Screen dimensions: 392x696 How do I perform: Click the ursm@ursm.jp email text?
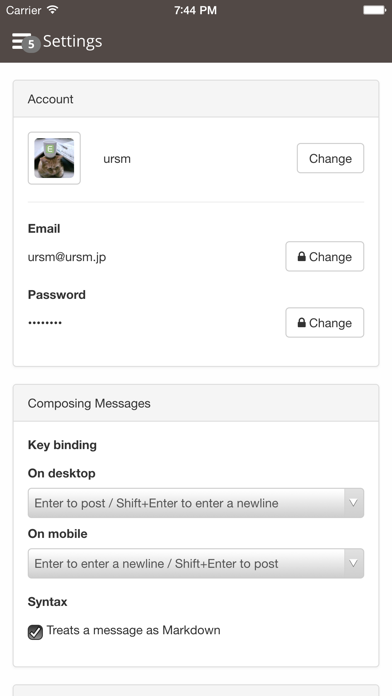(67, 257)
